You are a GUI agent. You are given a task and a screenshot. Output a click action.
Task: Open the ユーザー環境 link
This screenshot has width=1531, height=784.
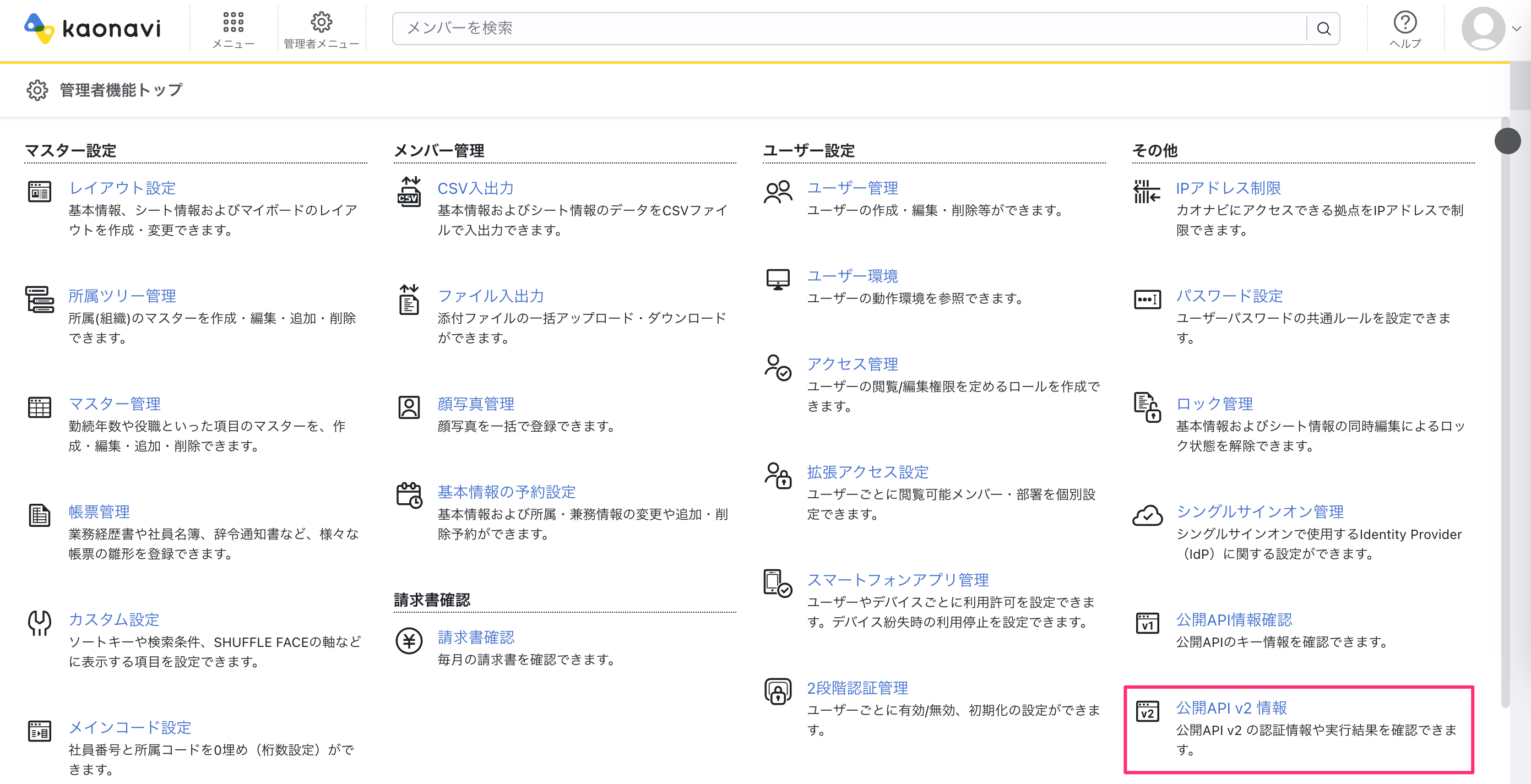click(853, 276)
